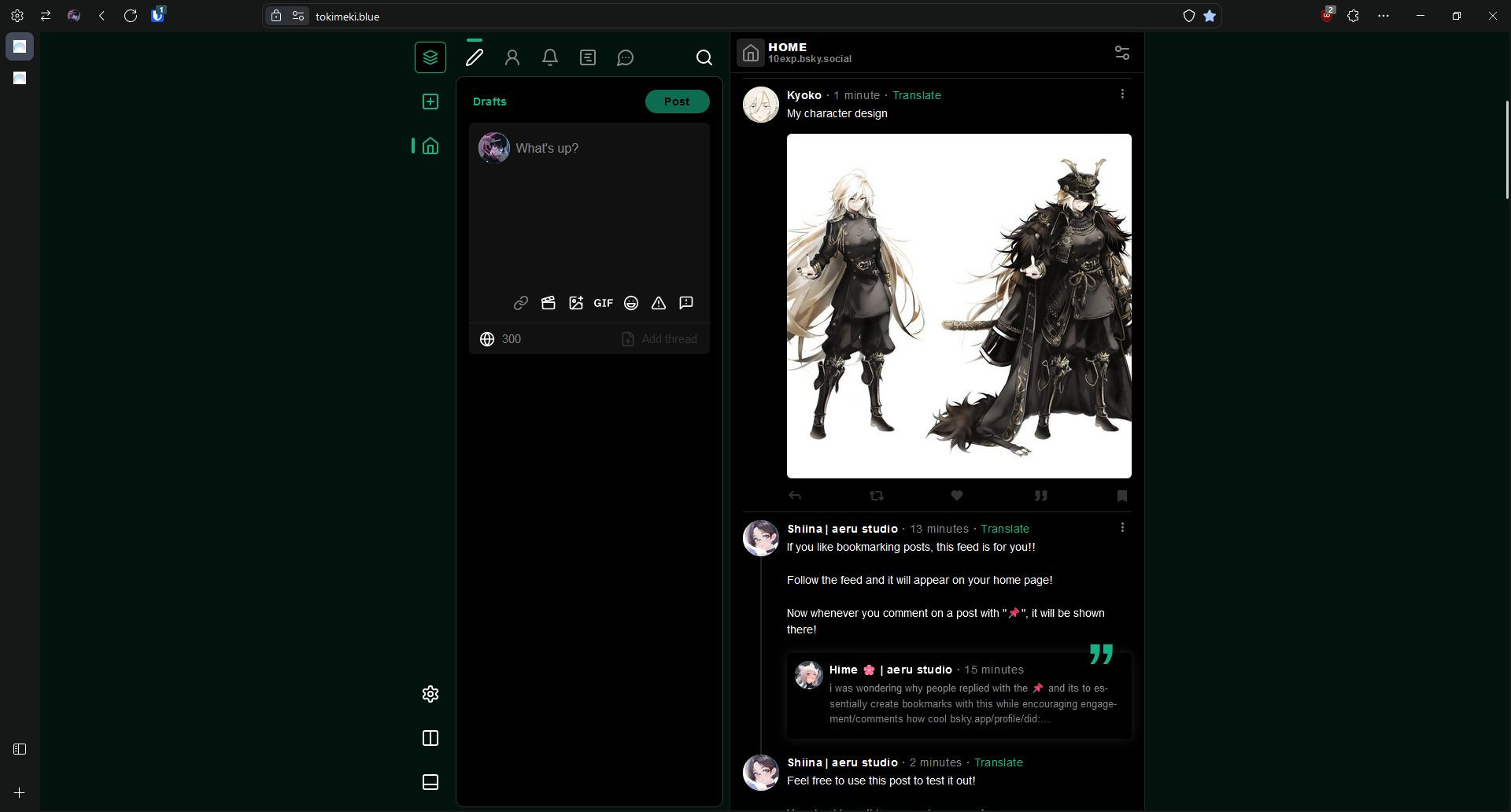Add an image to the post
Screen dimensions: 1511x812
tap(576, 303)
